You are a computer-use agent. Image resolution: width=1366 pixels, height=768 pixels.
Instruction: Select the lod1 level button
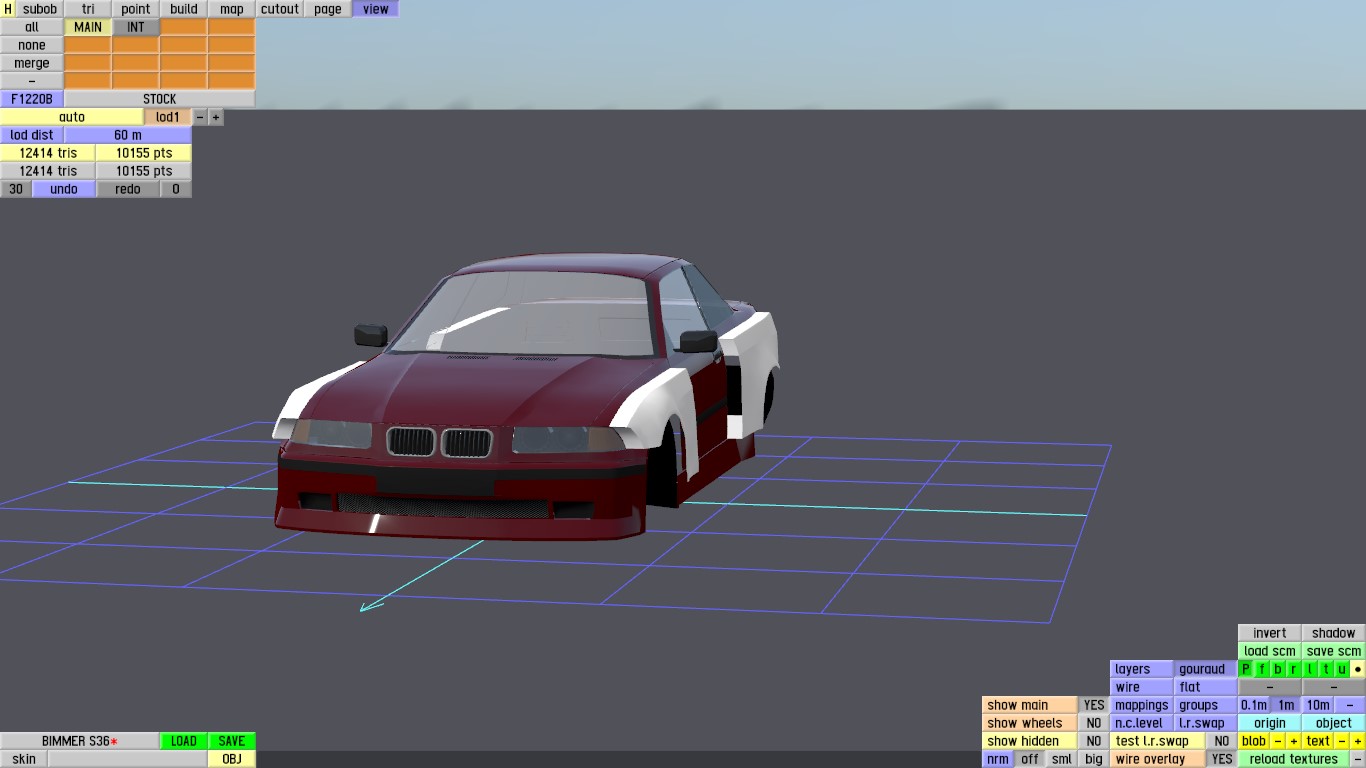(x=168, y=117)
